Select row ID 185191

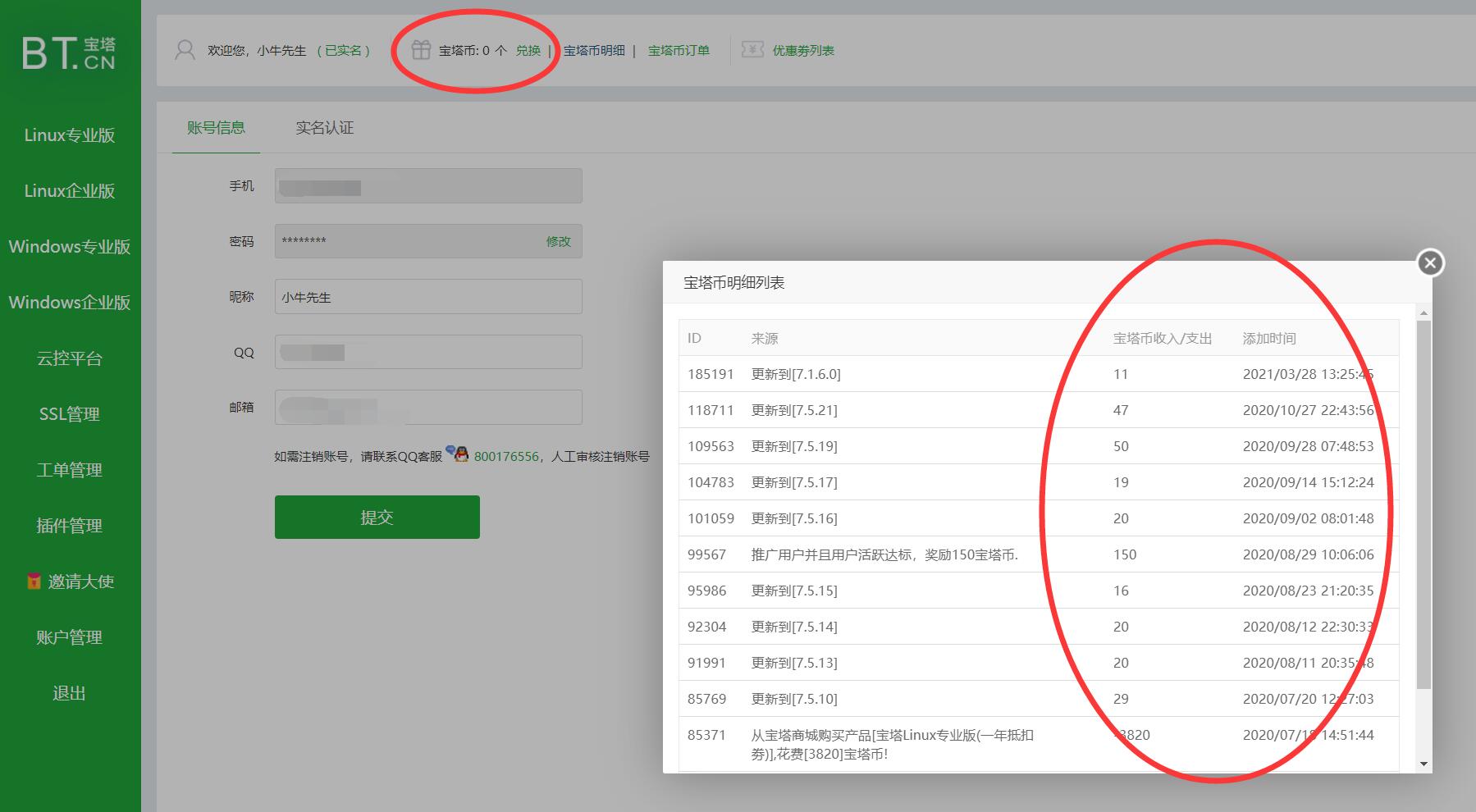point(711,374)
